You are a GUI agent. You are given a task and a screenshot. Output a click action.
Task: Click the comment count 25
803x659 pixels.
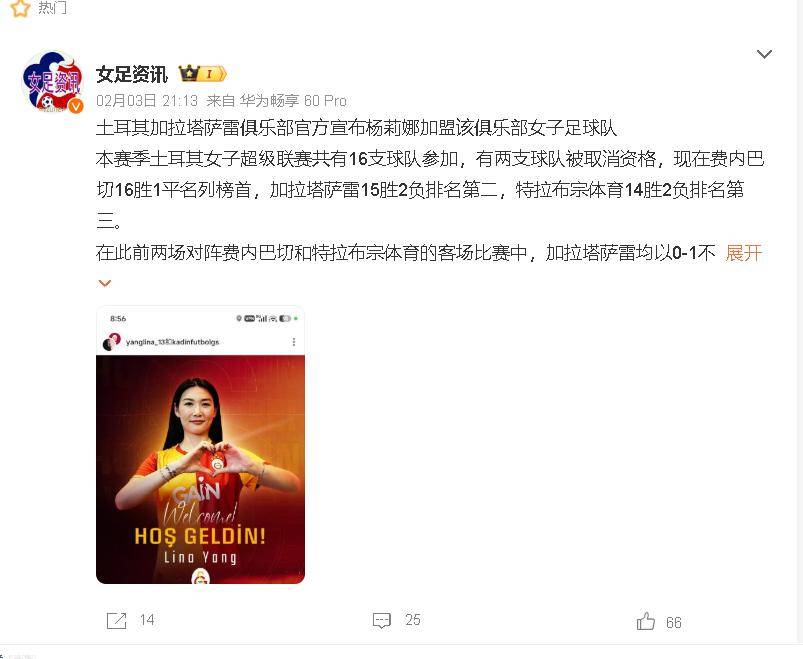[413, 620]
